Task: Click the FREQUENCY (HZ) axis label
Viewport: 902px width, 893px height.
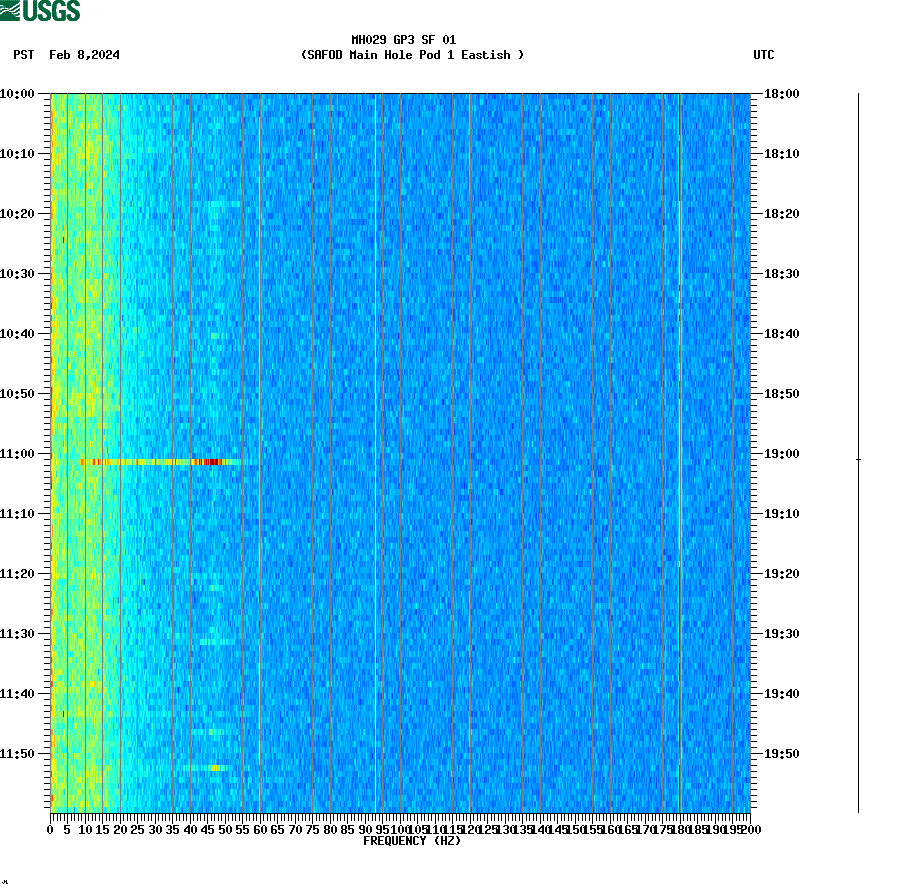Action: pyautogui.click(x=412, y=841)
